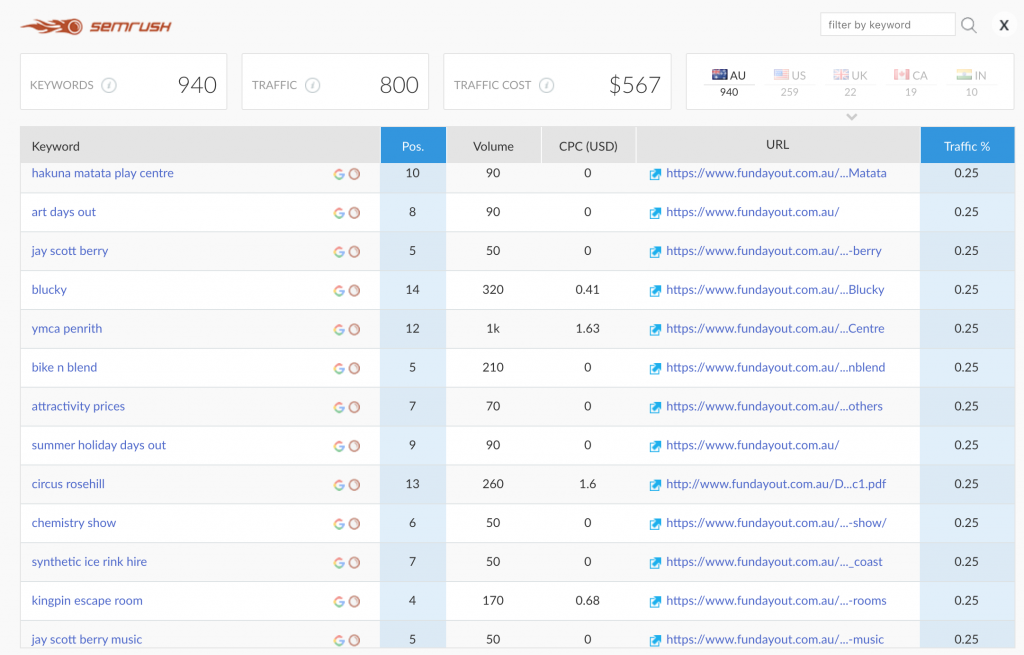Click the SEMrush logo
This screenshot has width=1024, height=655.
[96, 26]
